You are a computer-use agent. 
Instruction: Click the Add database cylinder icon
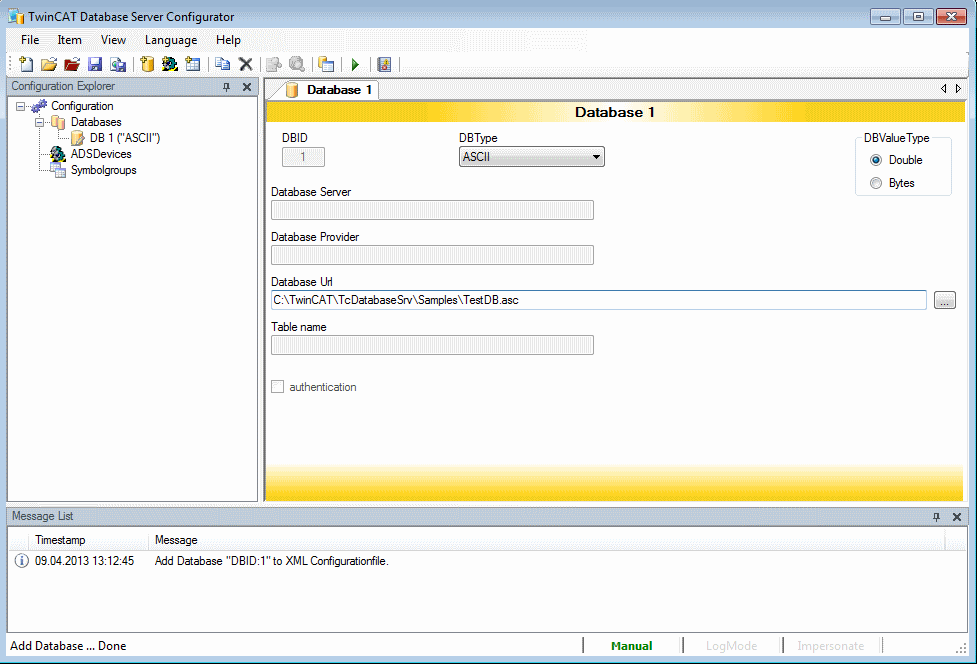[x=147, y=64]
